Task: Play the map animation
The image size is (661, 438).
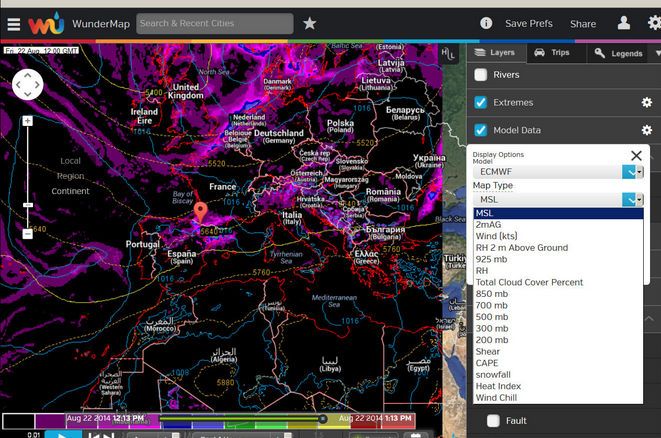Action: pyautogui.click(x=63, y=435)
